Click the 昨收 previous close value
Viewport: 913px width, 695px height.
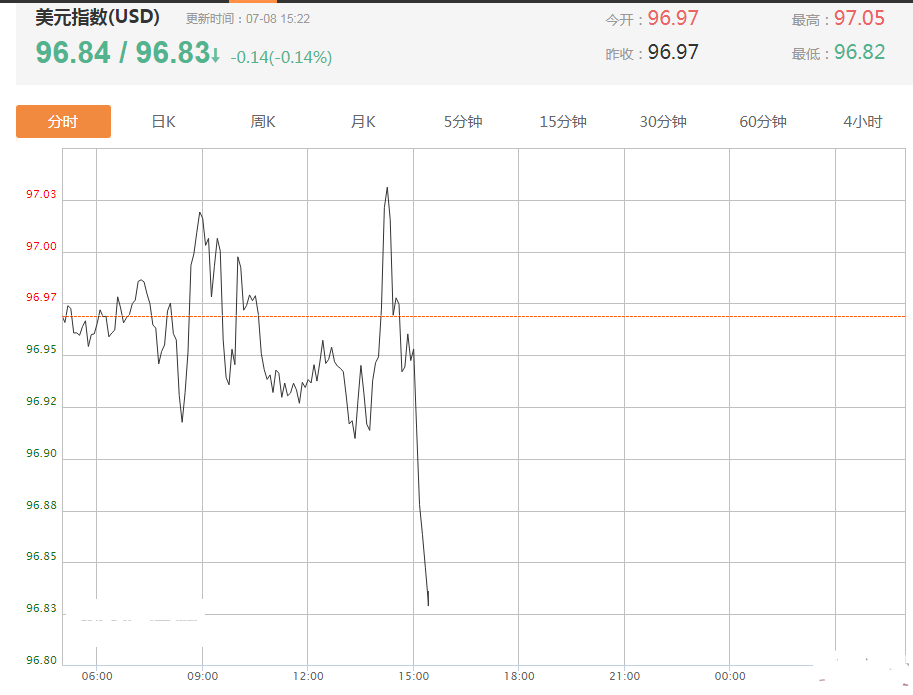click(673, 52)
